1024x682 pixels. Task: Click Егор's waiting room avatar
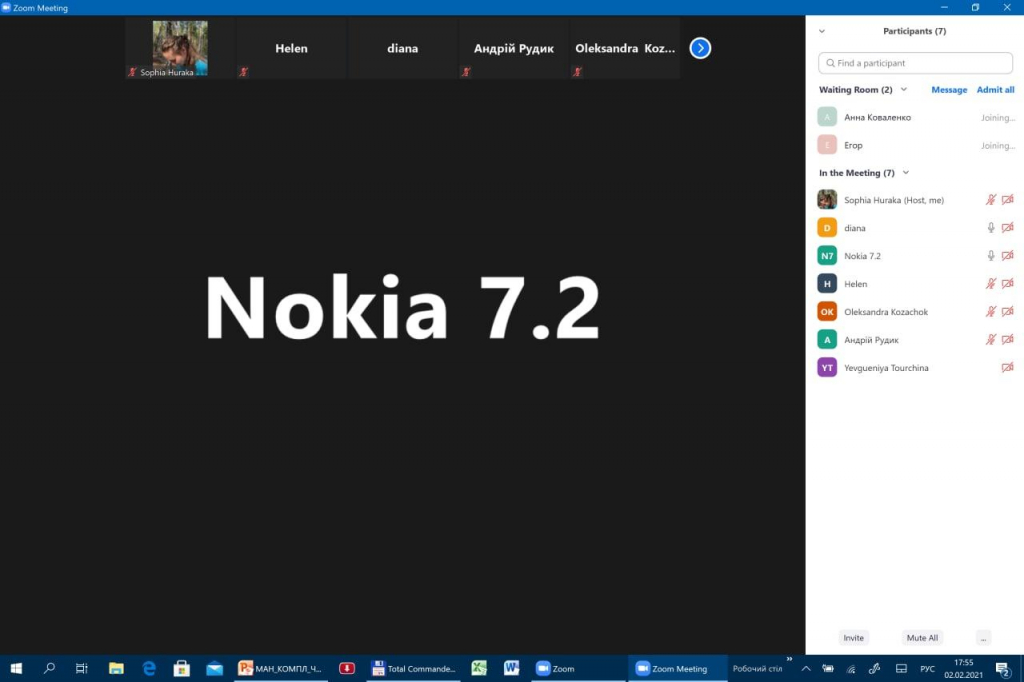pos(827,145)
